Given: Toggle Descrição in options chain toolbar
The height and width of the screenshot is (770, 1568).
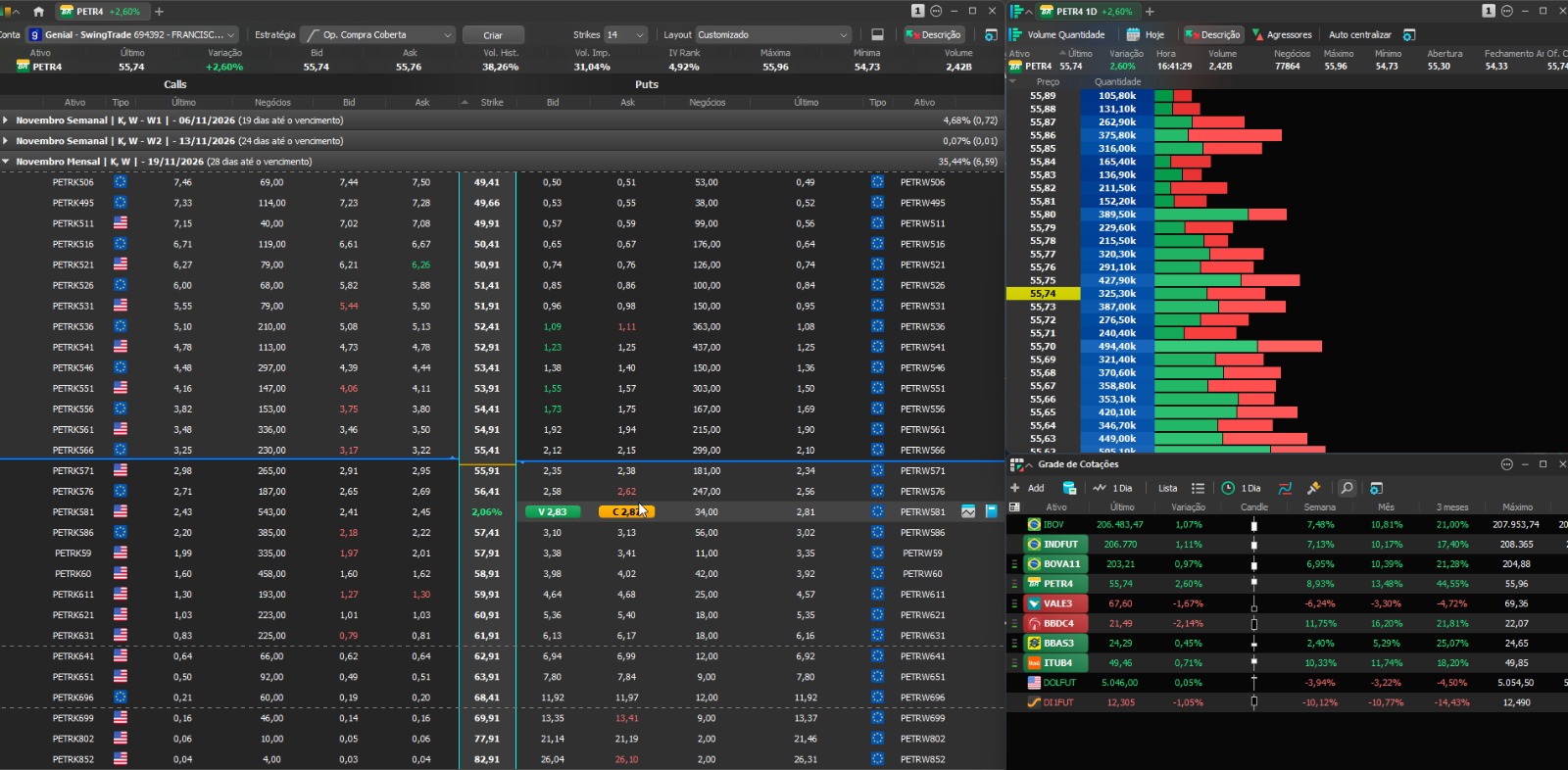Looking at the screenshot, I should coord(934,34).
